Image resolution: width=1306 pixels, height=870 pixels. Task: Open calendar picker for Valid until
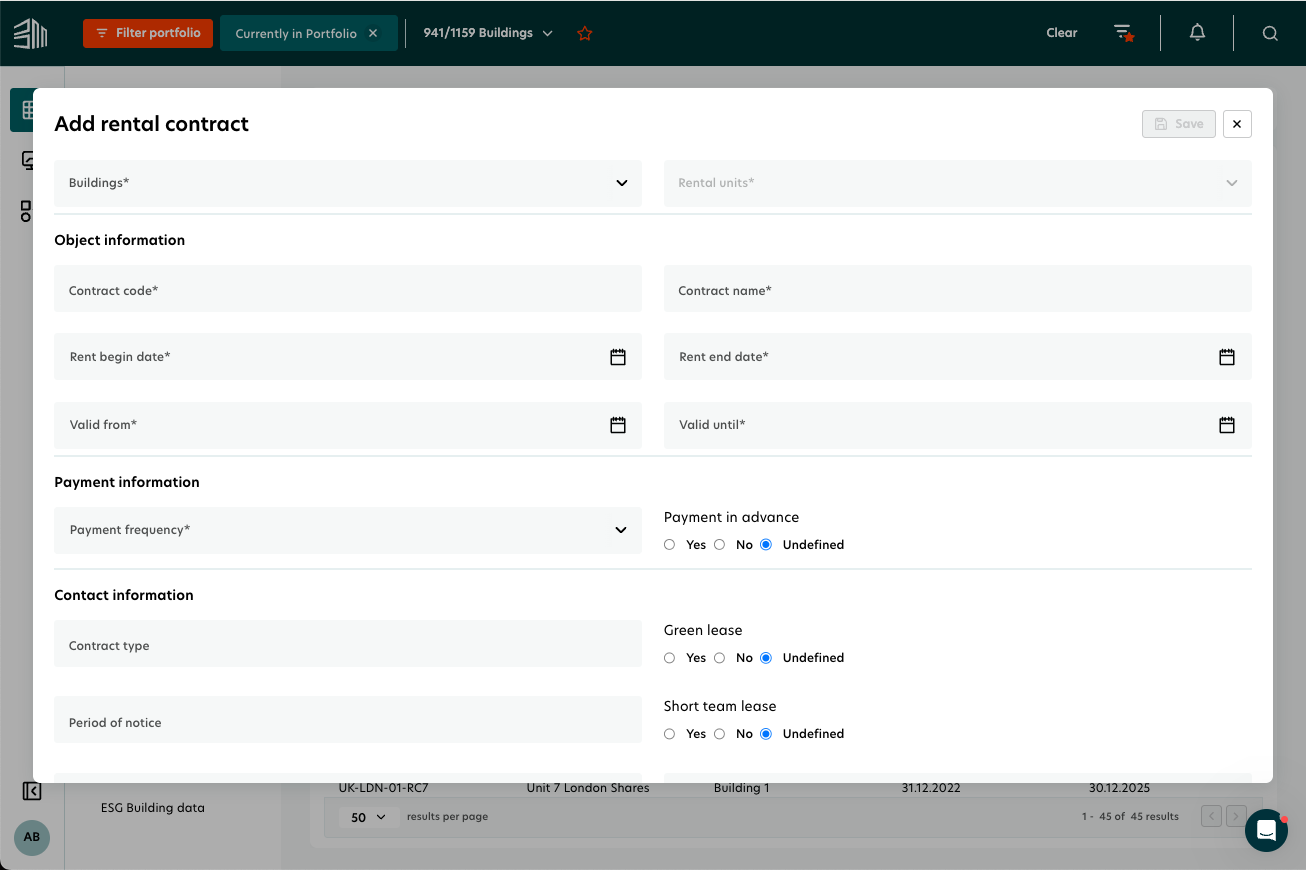[1227, 425]
